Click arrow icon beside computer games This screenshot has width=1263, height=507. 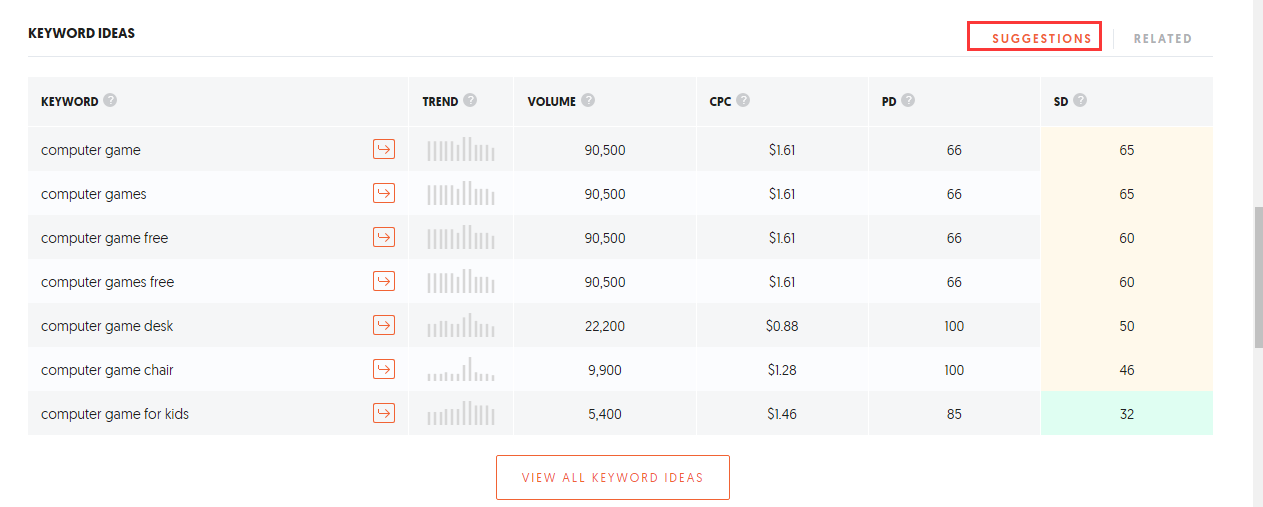pyautogui.click(x=384, y=193)
